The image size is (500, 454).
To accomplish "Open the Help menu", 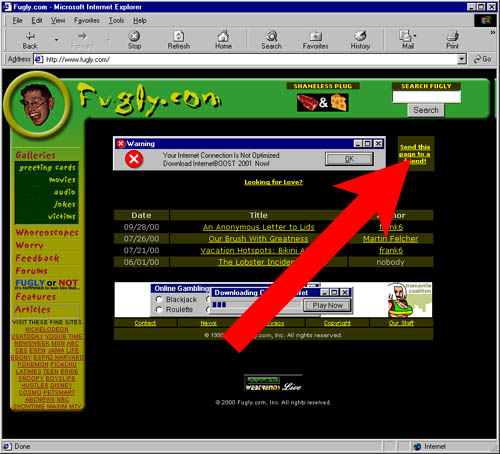I will (140, 21).
